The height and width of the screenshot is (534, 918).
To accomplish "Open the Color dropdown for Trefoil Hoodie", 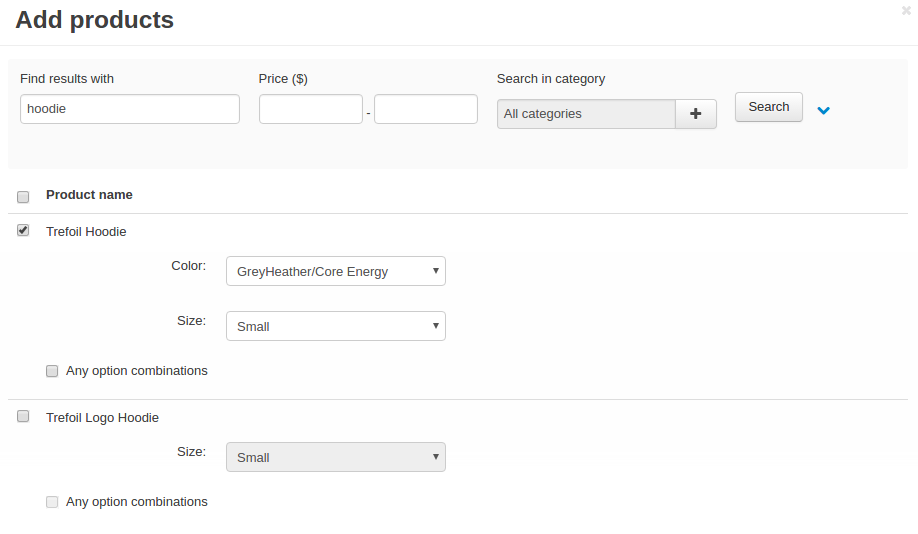I will tap(336, 271).
